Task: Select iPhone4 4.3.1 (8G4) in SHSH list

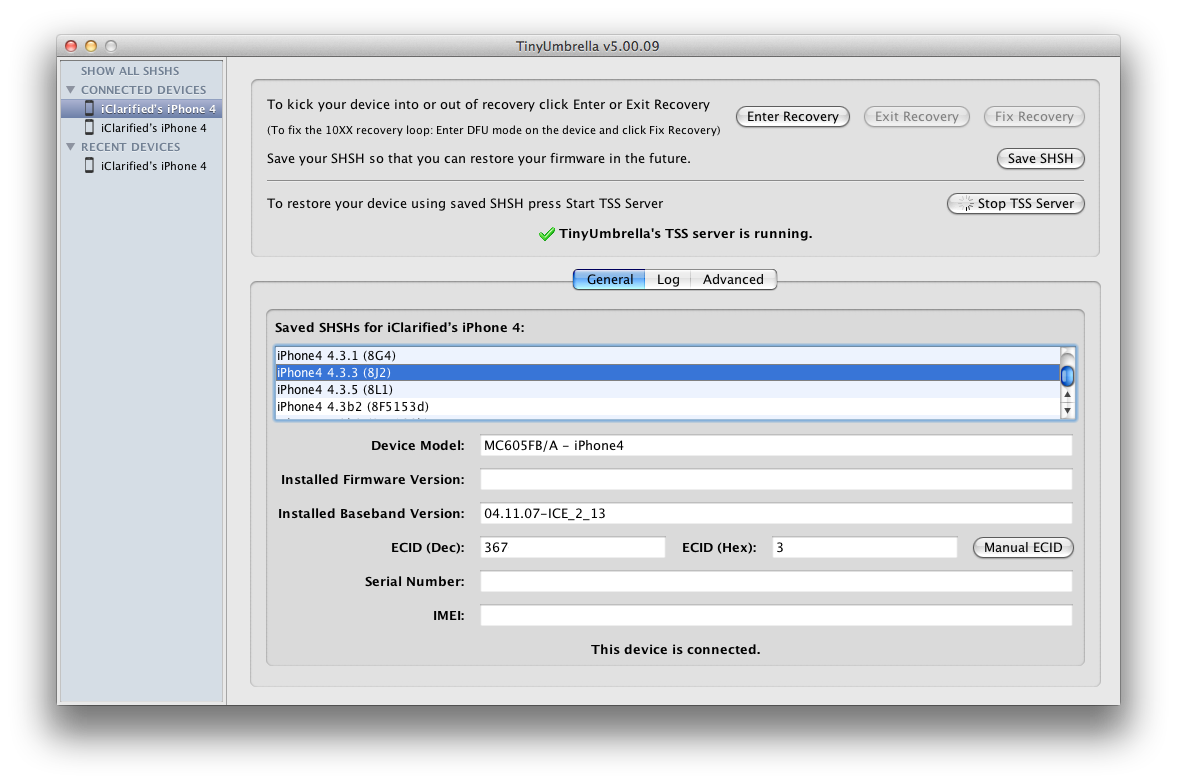Action: click(x=328, y=356)
